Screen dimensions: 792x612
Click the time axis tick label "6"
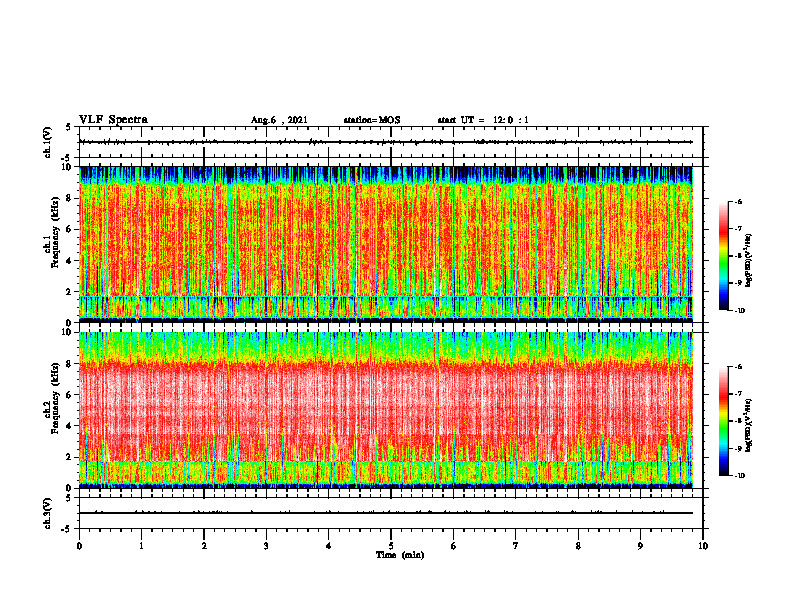click(454, 546)
